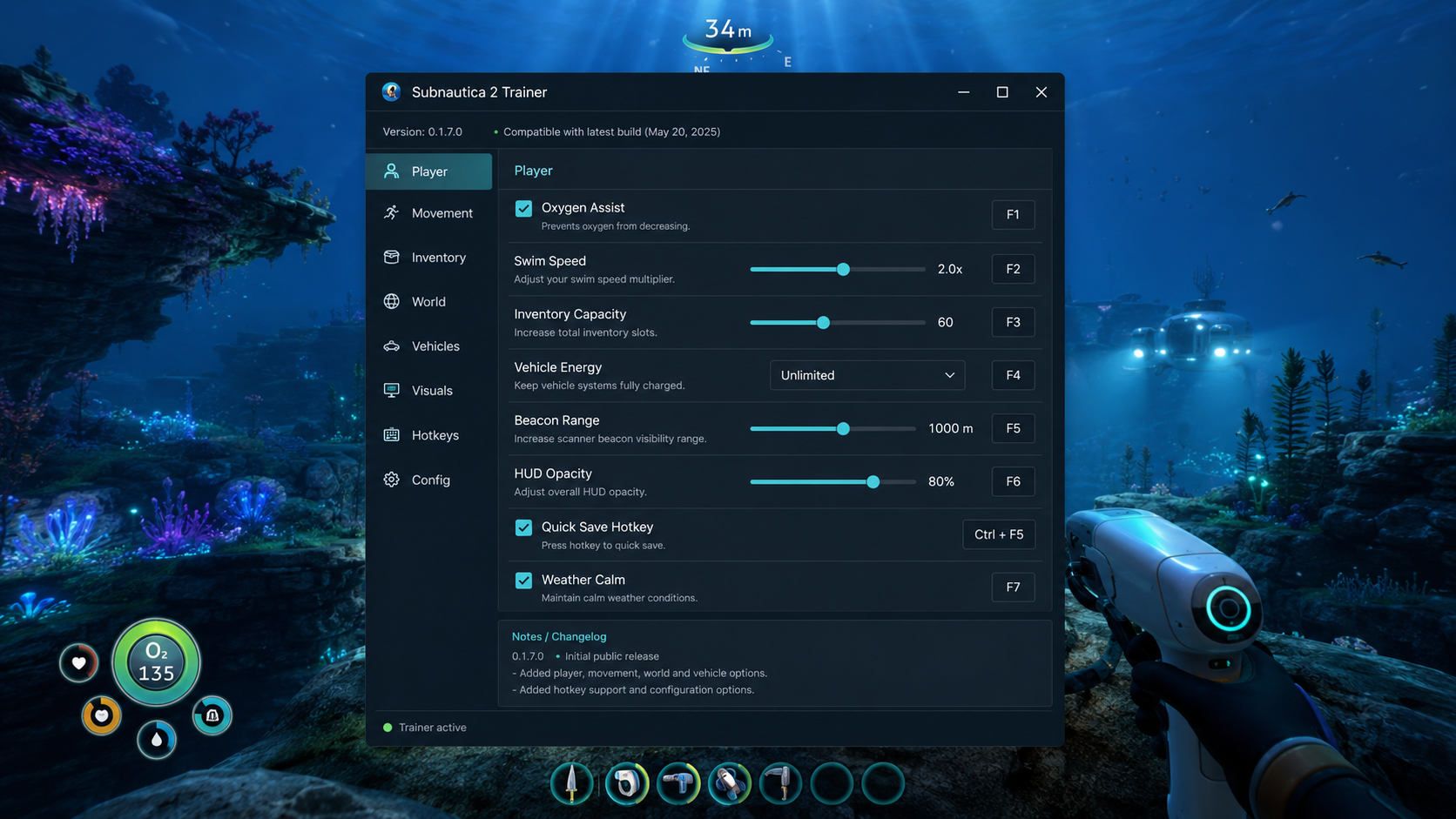Image resolution: width=1456 pixels, height=819 pixels.
Task: Click the Swim Speed slider handle
Action: tap(843, 269)
